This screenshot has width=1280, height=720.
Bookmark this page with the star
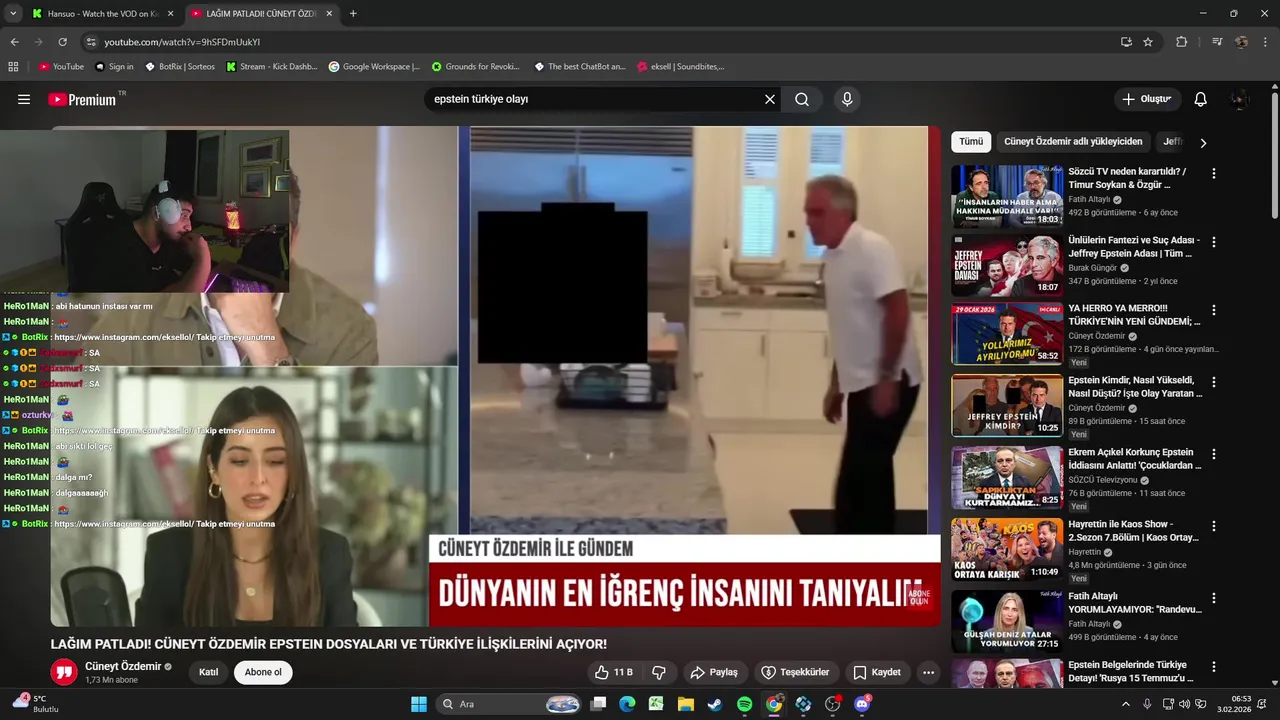tap(1148, 42)
